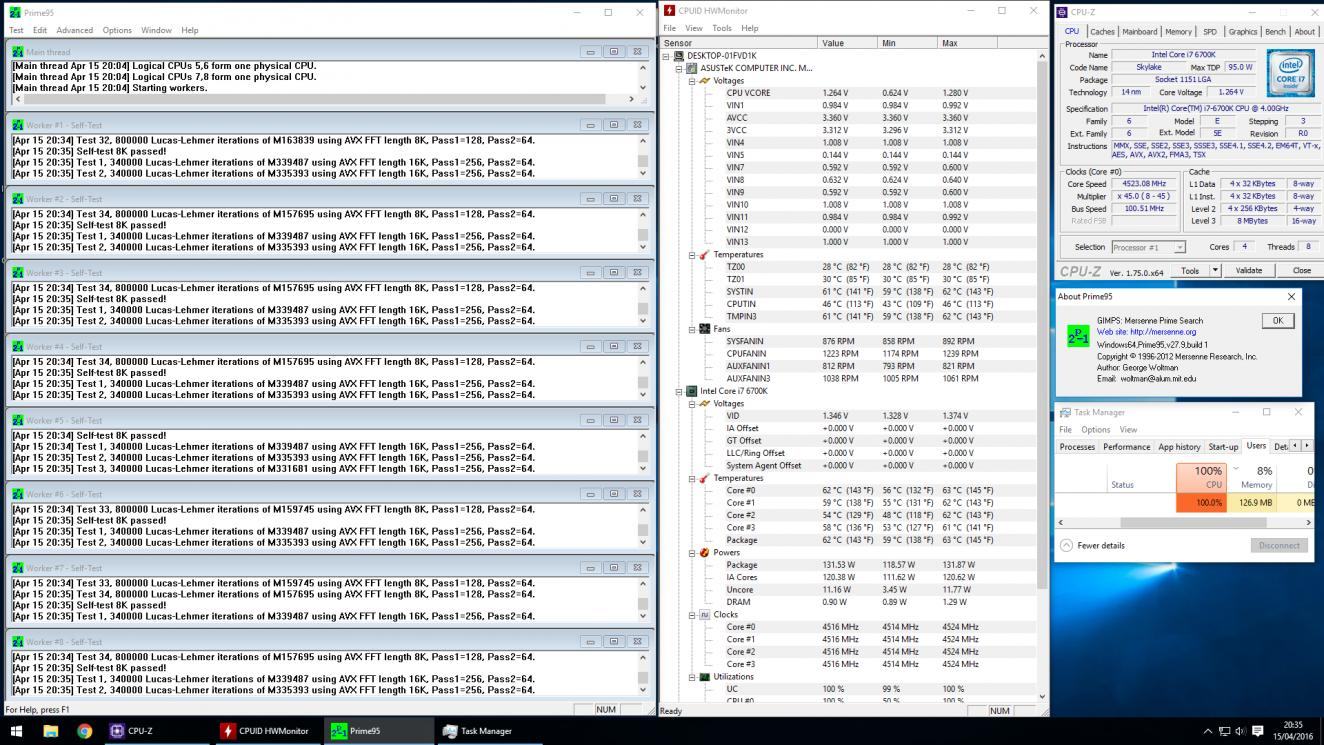The height and width of the screenshot is (745, 1324).
Task: Collapse the Intel Core i7 6700K node
Action: 679,391
